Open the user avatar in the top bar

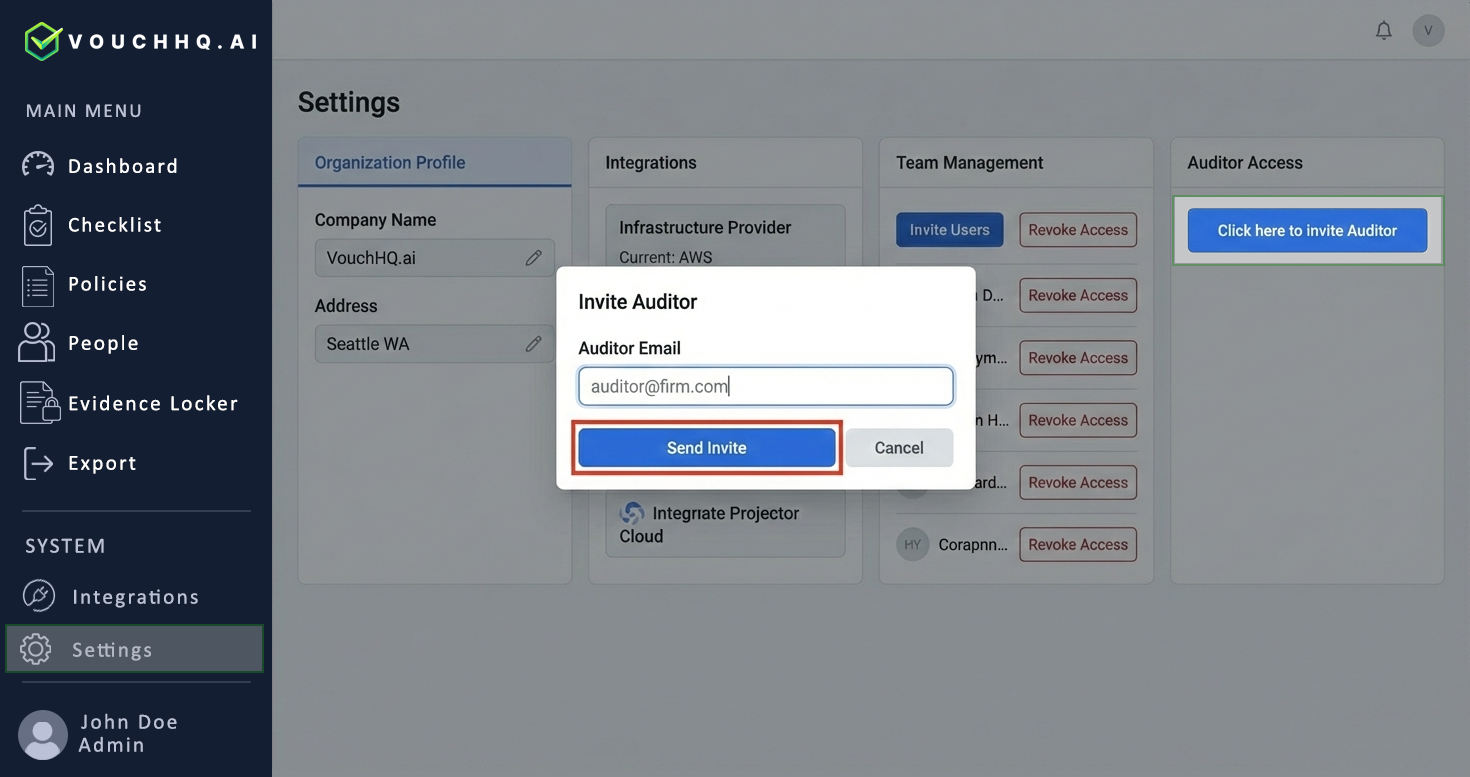1428,30
